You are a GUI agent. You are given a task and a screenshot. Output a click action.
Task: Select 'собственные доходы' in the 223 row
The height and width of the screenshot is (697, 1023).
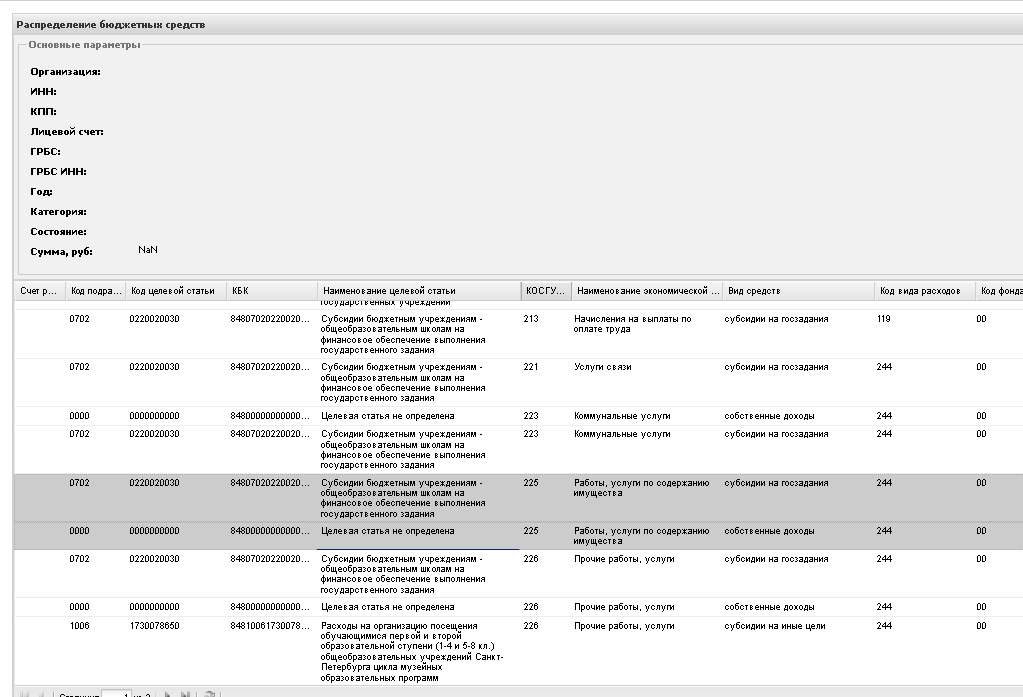(x=769, y=416)
